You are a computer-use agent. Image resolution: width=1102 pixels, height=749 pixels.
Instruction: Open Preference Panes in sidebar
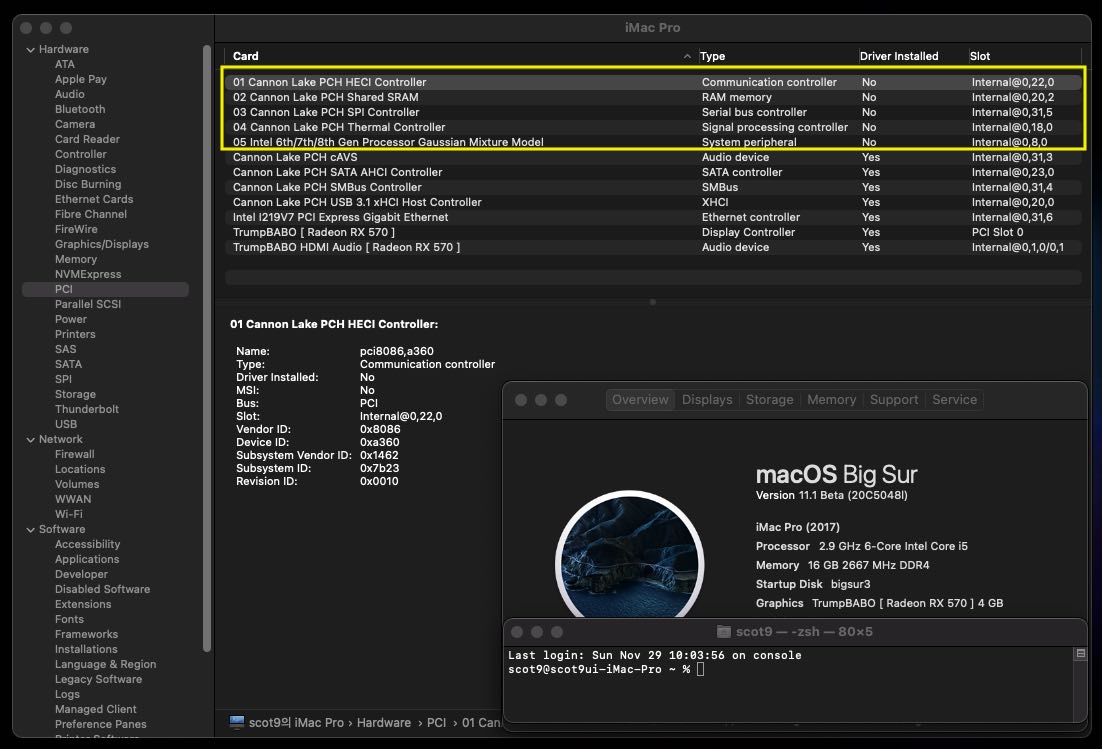pyautogui.click(x=101, y=724)
